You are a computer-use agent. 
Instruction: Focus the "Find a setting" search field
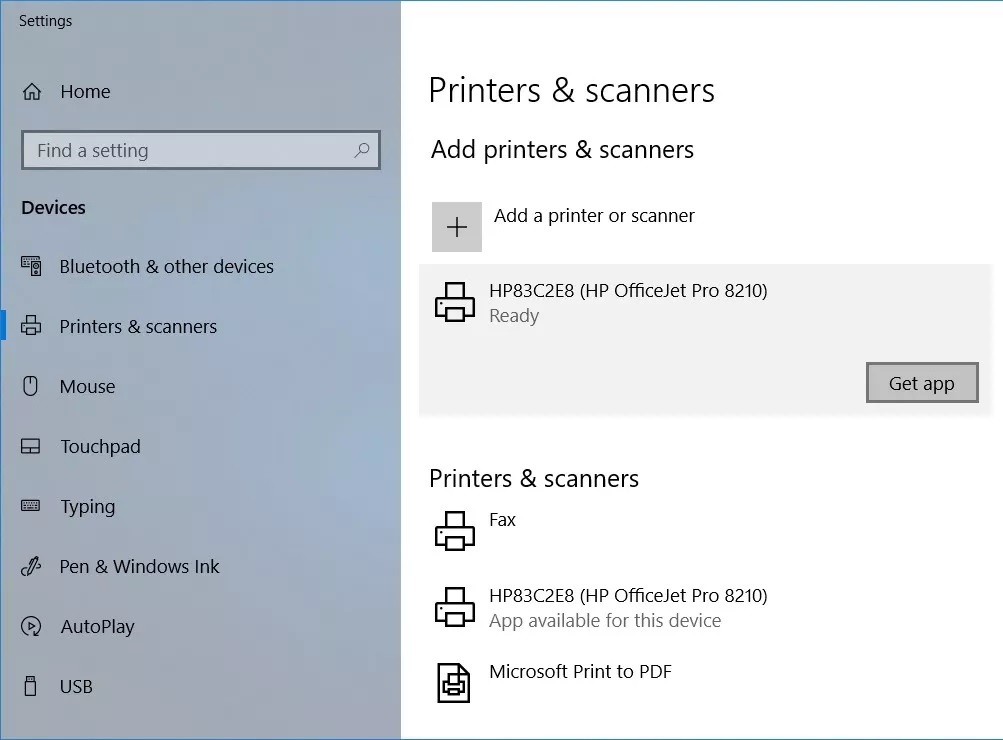pyautogui.click(x=190, y=151)
